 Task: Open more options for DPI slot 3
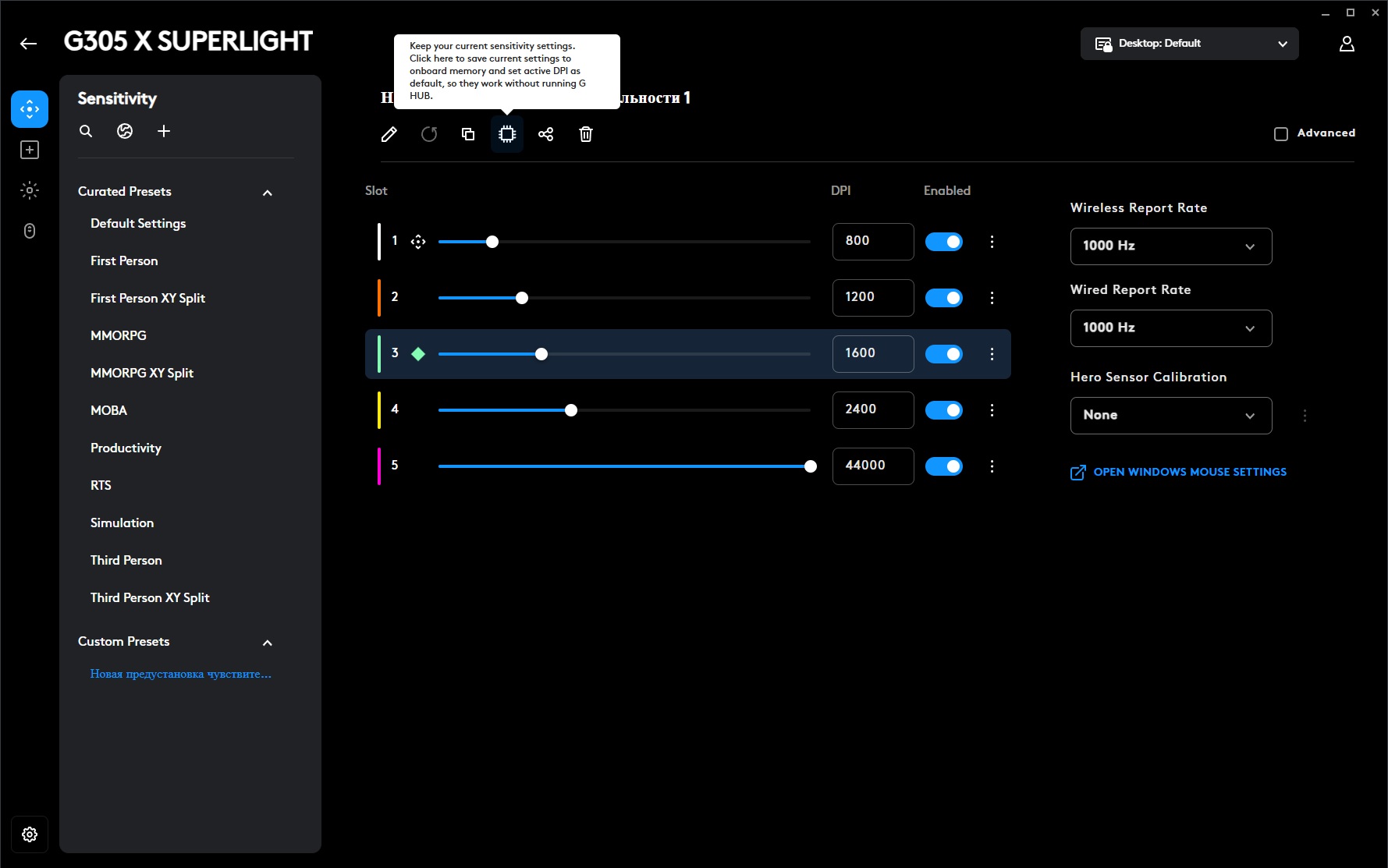pyautogui.click(x=992, y=354)
